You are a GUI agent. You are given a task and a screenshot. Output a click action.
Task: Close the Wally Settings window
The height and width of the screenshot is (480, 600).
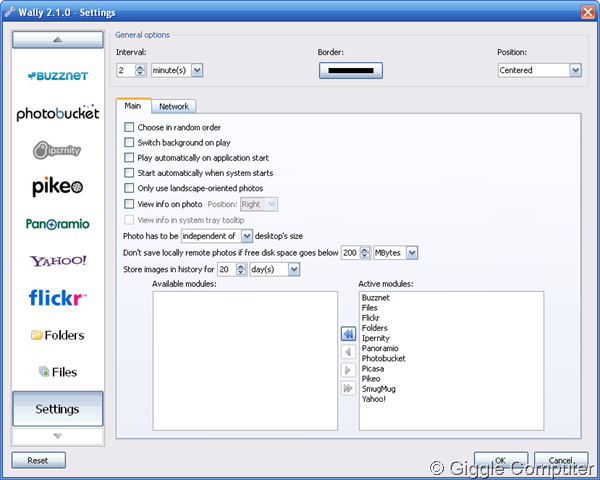click(588, 12)
